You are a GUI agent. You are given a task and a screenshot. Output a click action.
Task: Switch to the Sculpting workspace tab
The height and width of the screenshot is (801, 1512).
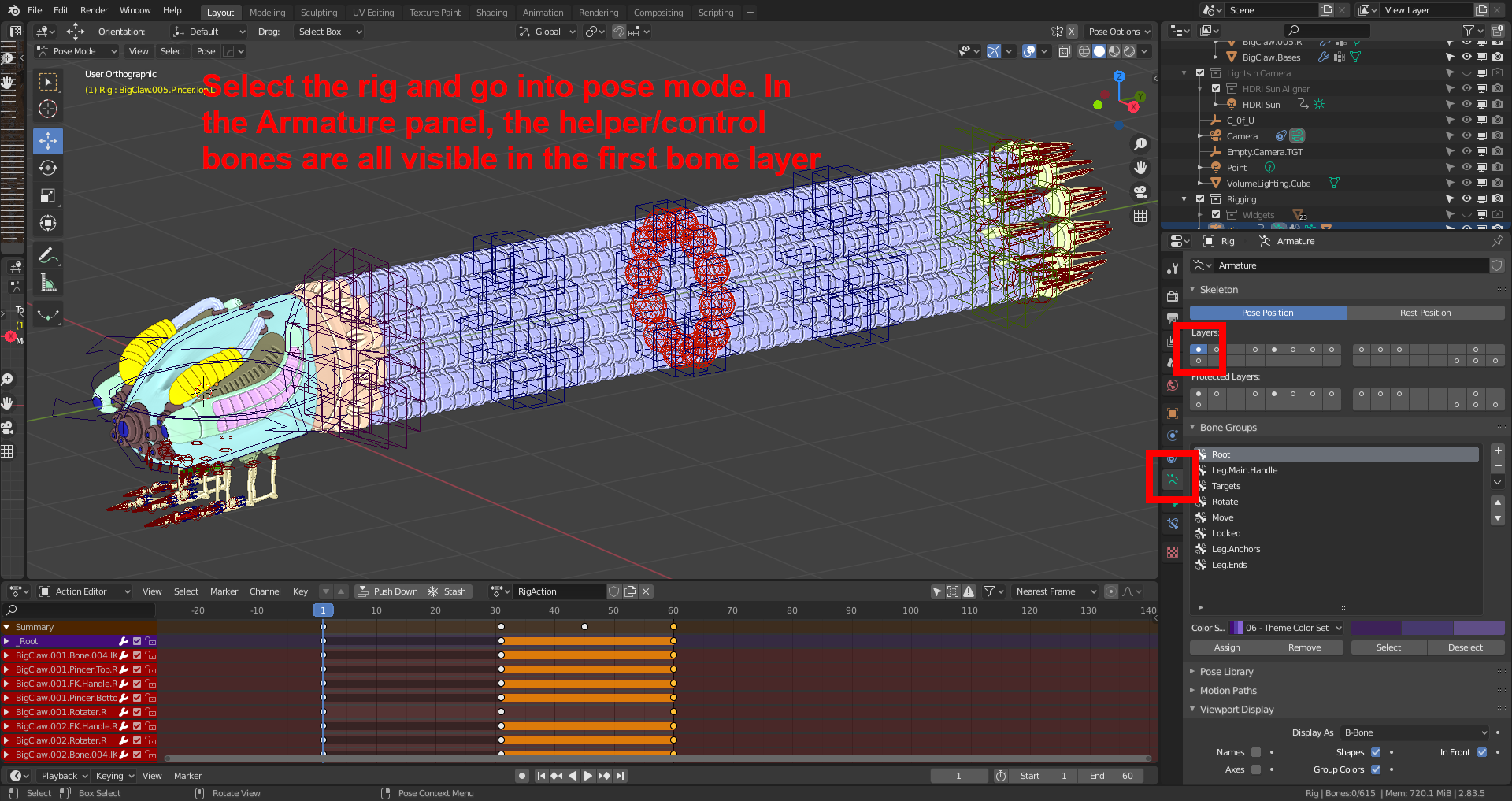coord(318,13)
